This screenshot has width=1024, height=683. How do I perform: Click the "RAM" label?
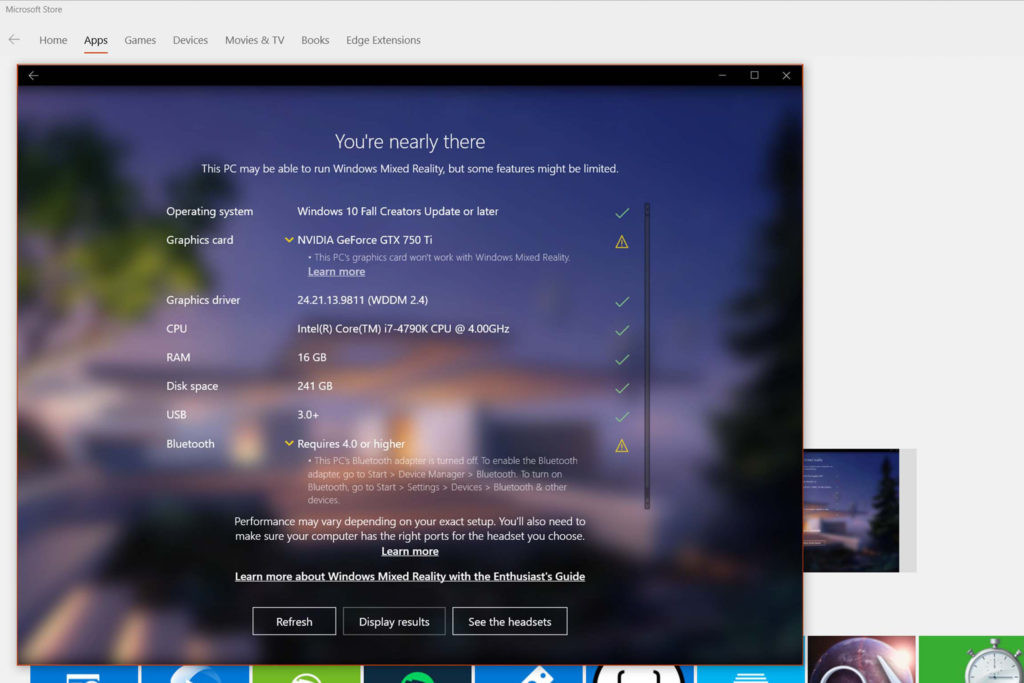point(178,358)
